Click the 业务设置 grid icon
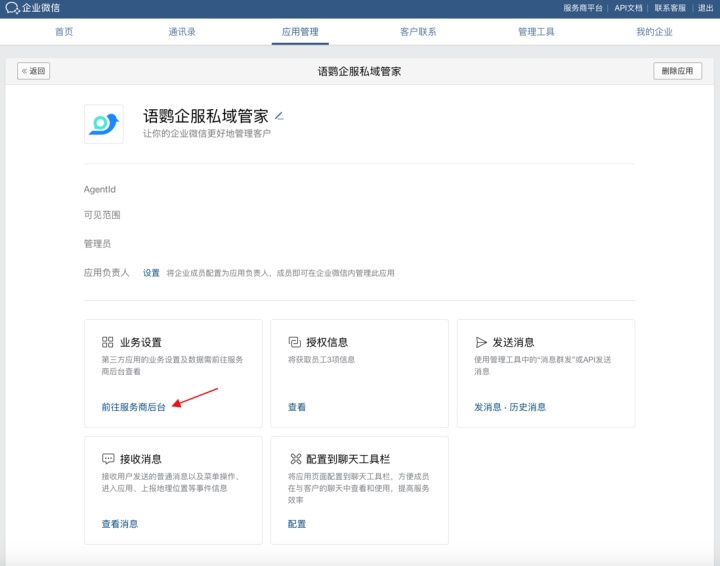Image resolution: width=720 pixels, height=566 pixels. tap(107, 342)
